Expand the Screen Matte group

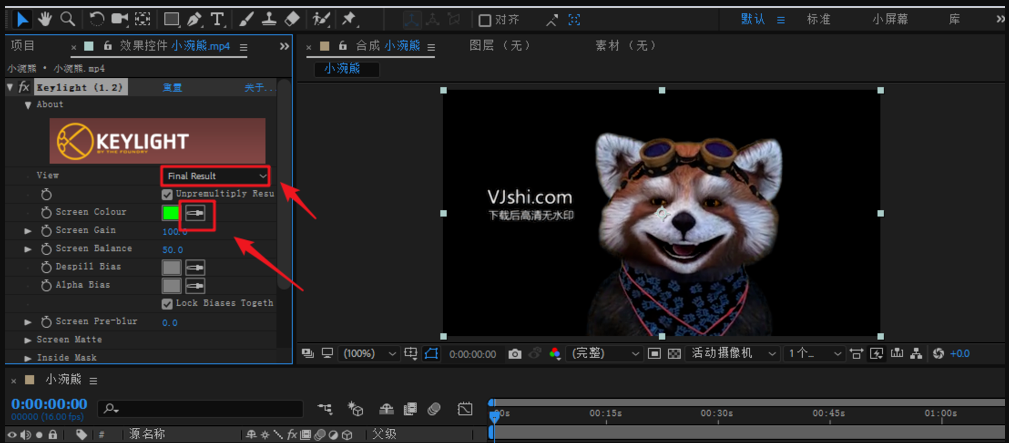(28, 339)
